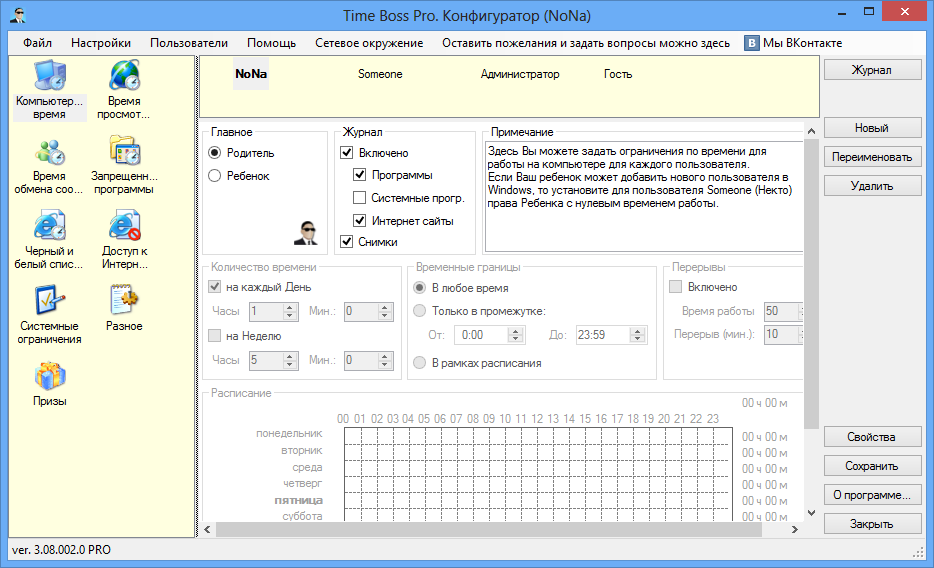Increase weekly Часы value with up arrow
934x568 pixels.
[289, 356]
